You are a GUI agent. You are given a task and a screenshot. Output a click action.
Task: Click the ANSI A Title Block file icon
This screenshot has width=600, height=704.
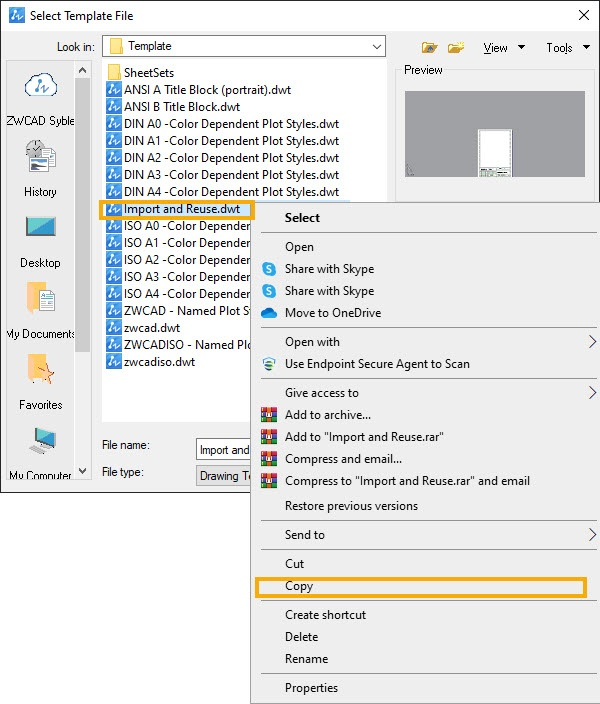point(114,89)
